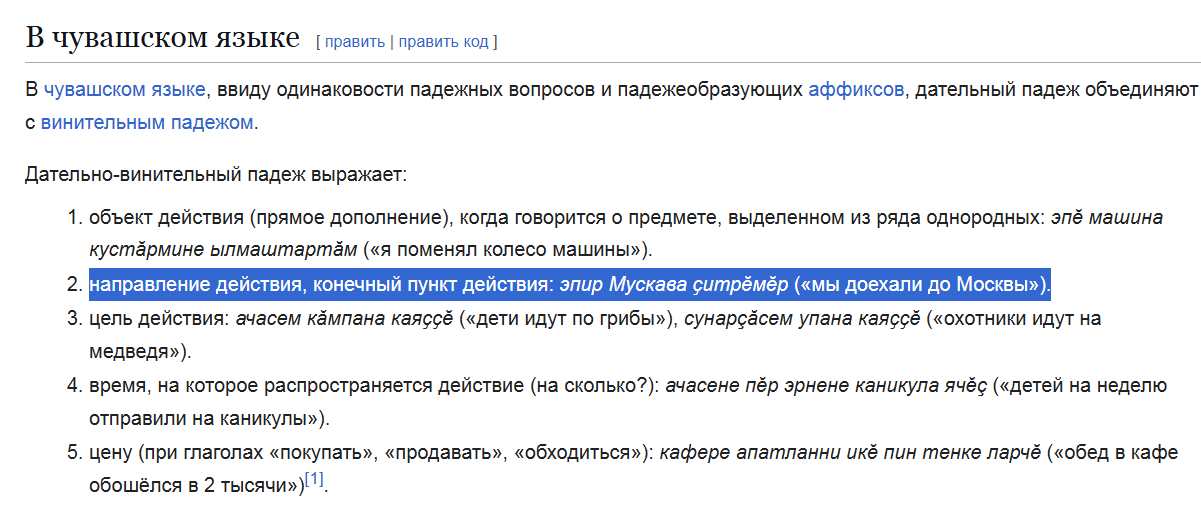Click the italic example "ачасене пĕр эрнене каникула ячĕç"
The image size is (1201, 512).
click(x=826, y=385)
